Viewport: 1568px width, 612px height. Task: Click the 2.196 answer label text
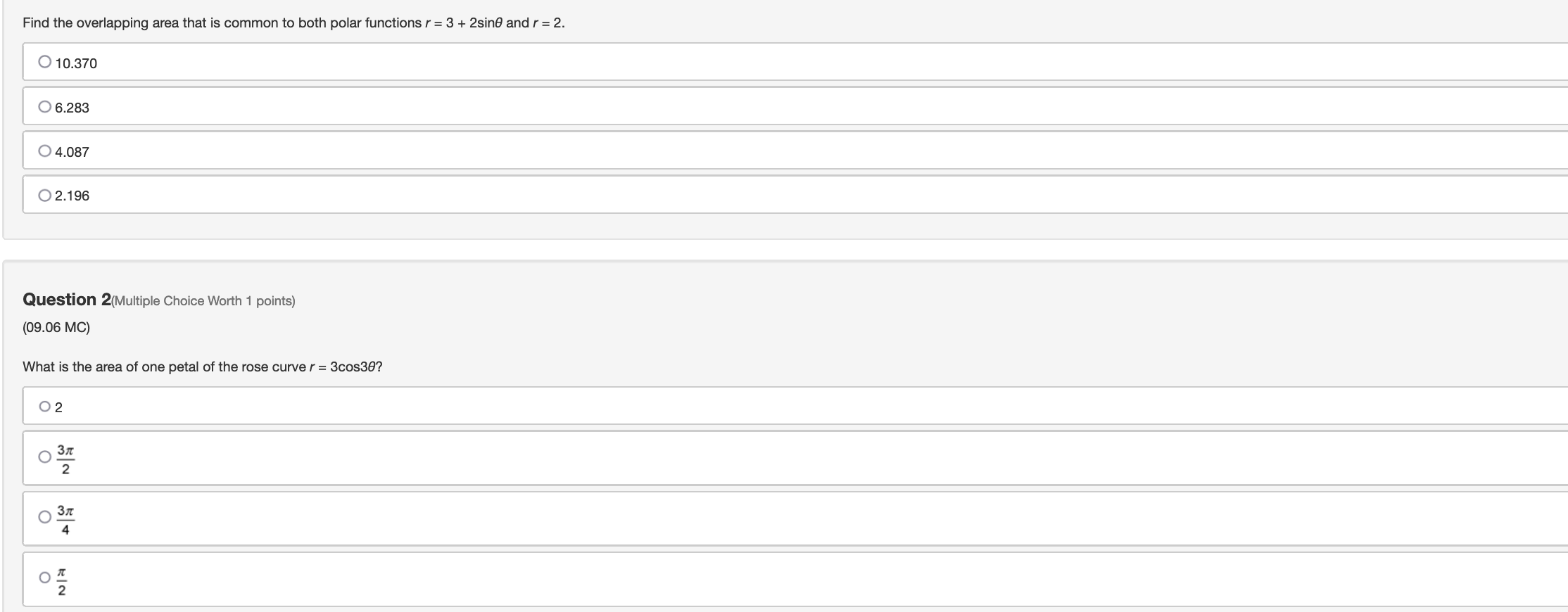[72, 196]
